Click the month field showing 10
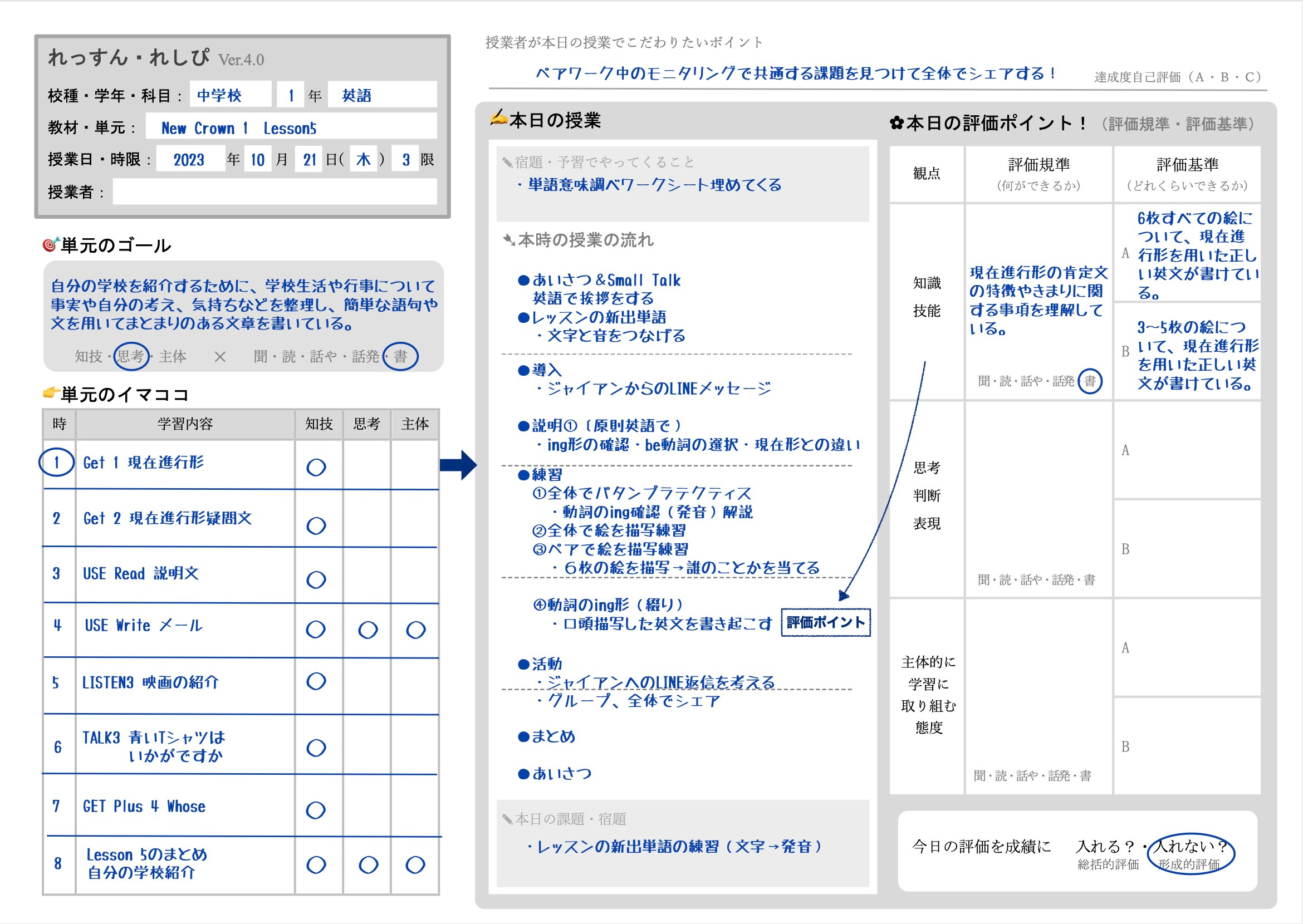This screenshot has height=924, width=1303. click(258, 159)
